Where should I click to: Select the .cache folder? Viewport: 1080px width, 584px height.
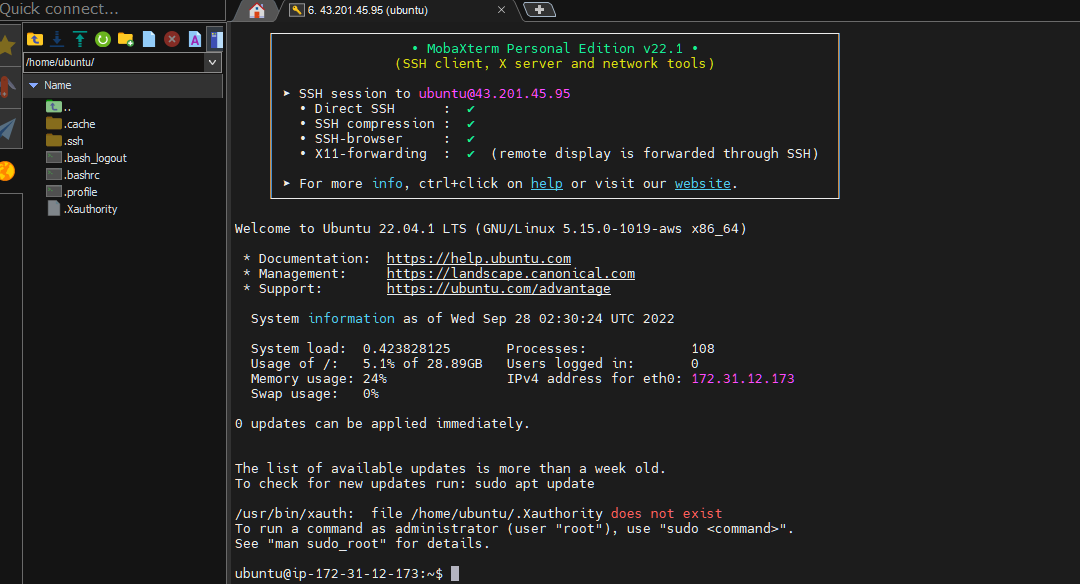[71, 124]
